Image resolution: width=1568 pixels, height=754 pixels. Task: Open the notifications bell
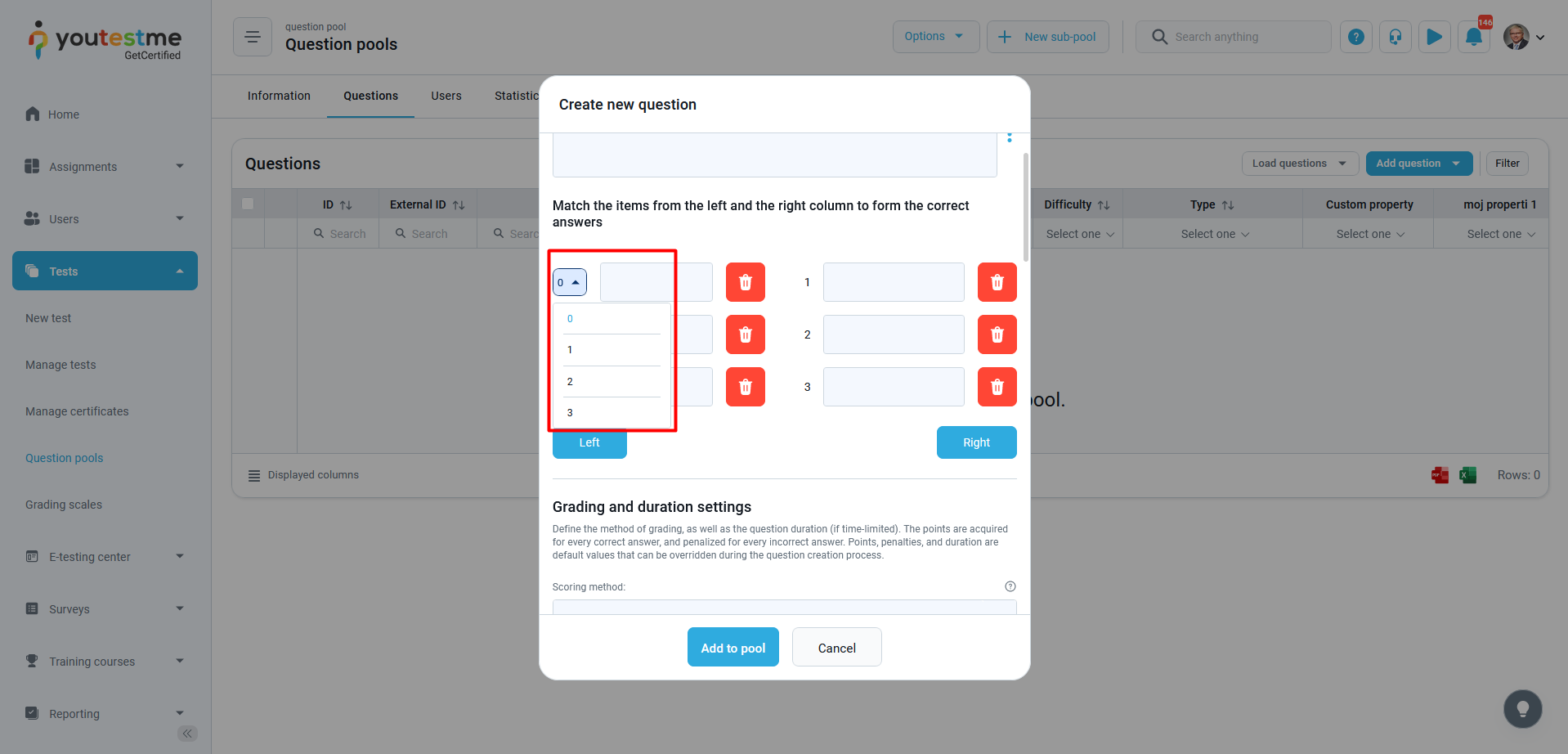click(1473, 37)
